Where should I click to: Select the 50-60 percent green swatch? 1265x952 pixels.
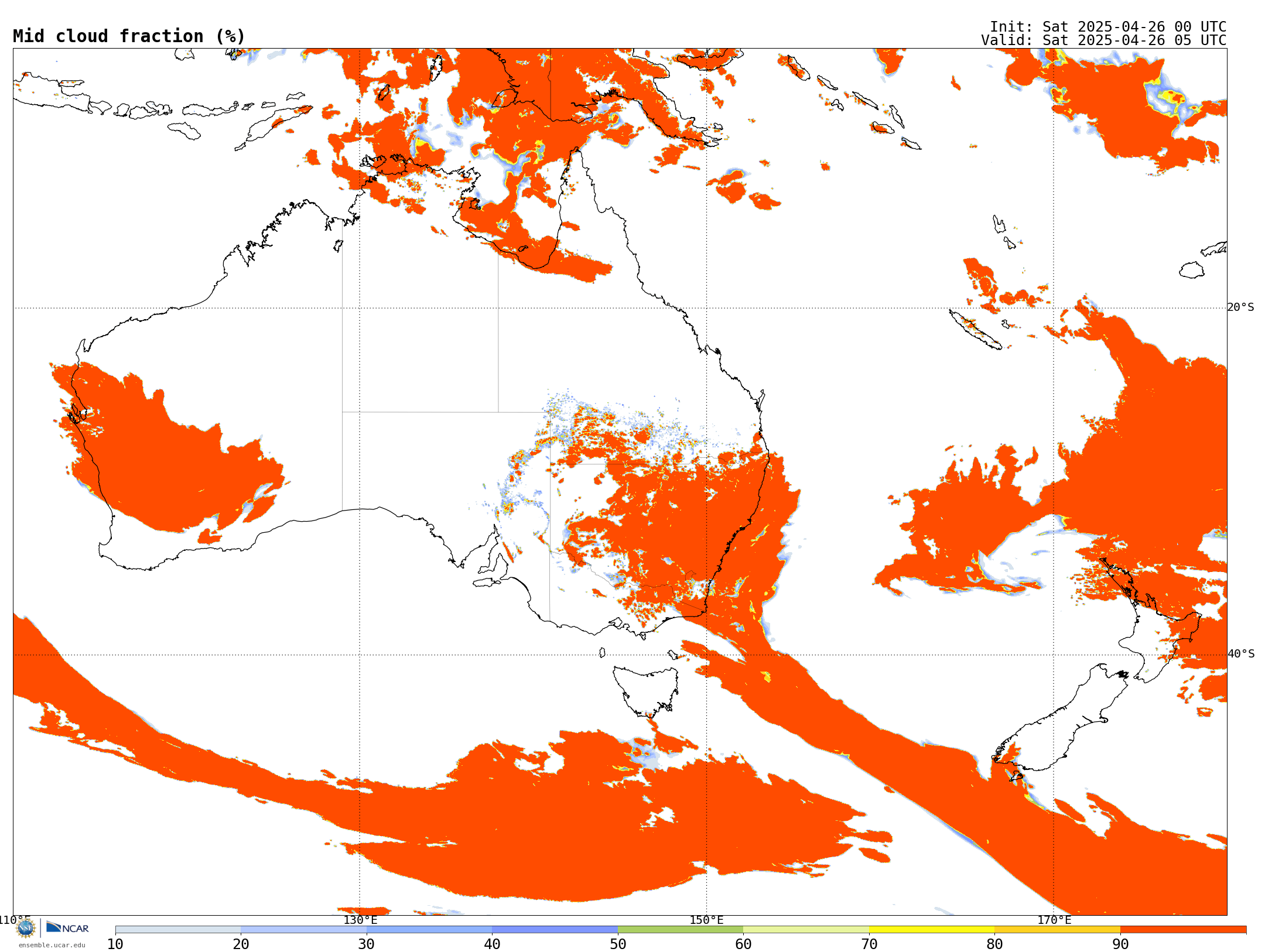click(681, 930)
